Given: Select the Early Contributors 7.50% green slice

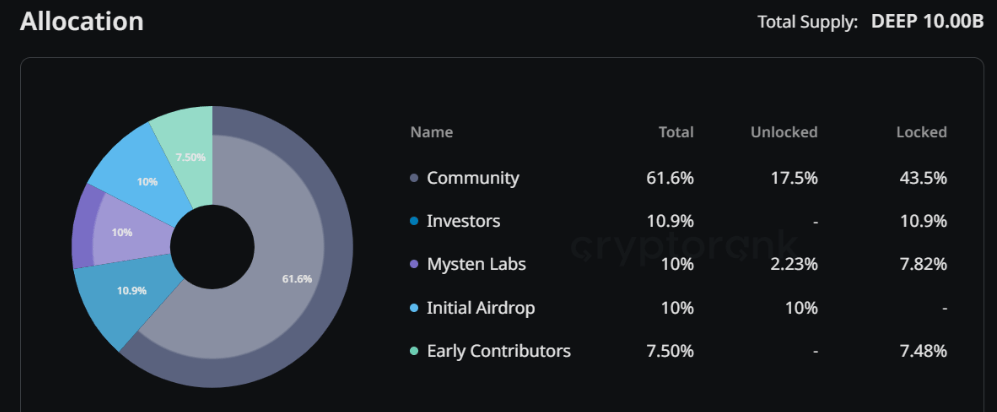Looking at the screenshot, I should tap(188, 157).
